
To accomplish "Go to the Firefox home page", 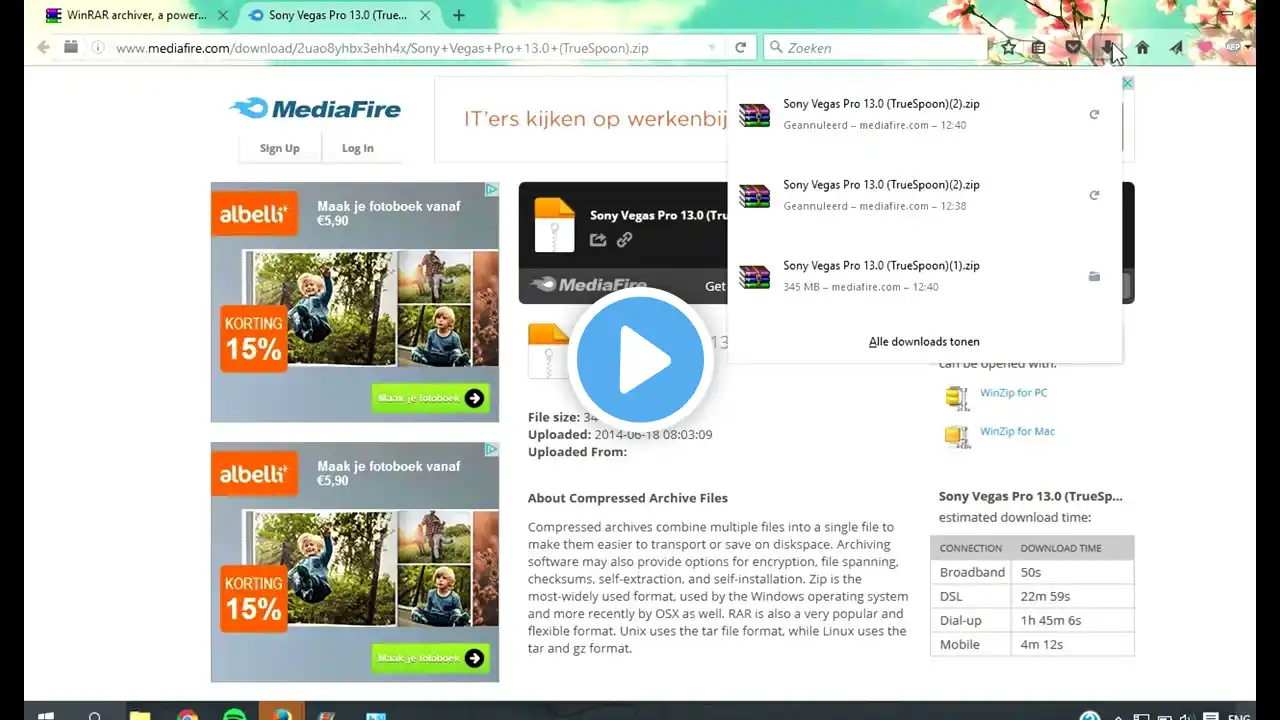I will 1142,47.
